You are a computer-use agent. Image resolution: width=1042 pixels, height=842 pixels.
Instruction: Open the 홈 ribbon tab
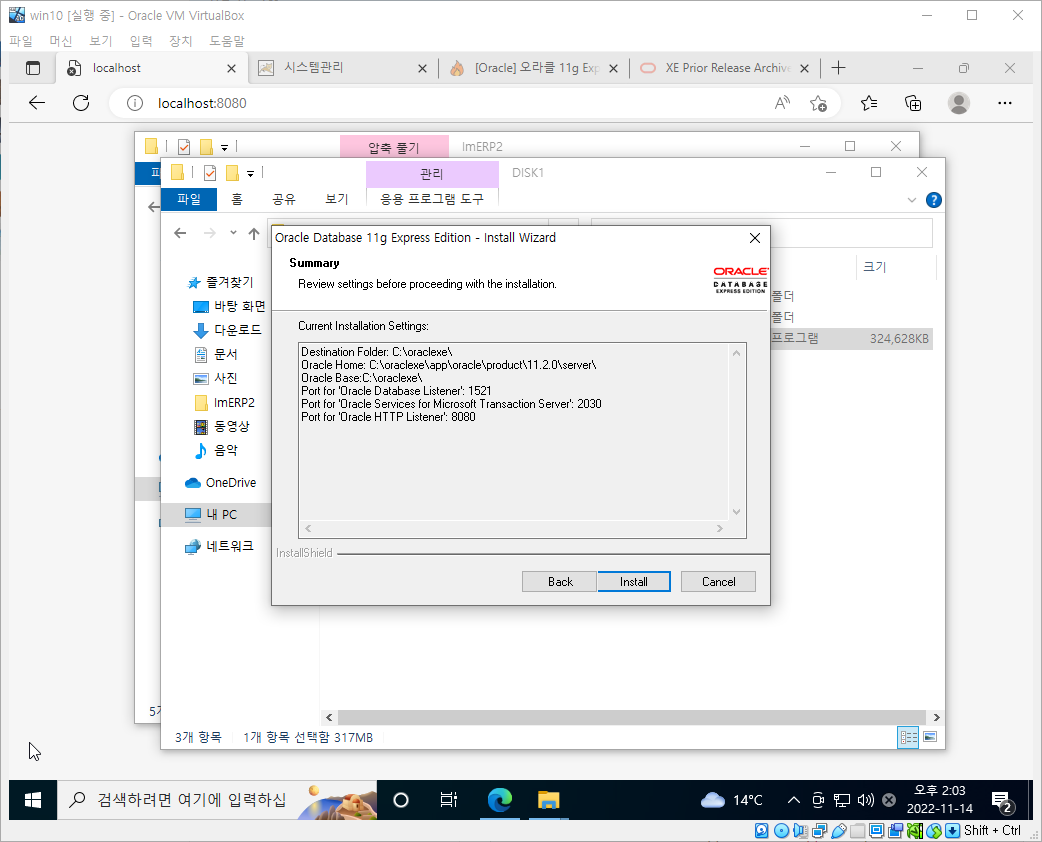point(237,199)
